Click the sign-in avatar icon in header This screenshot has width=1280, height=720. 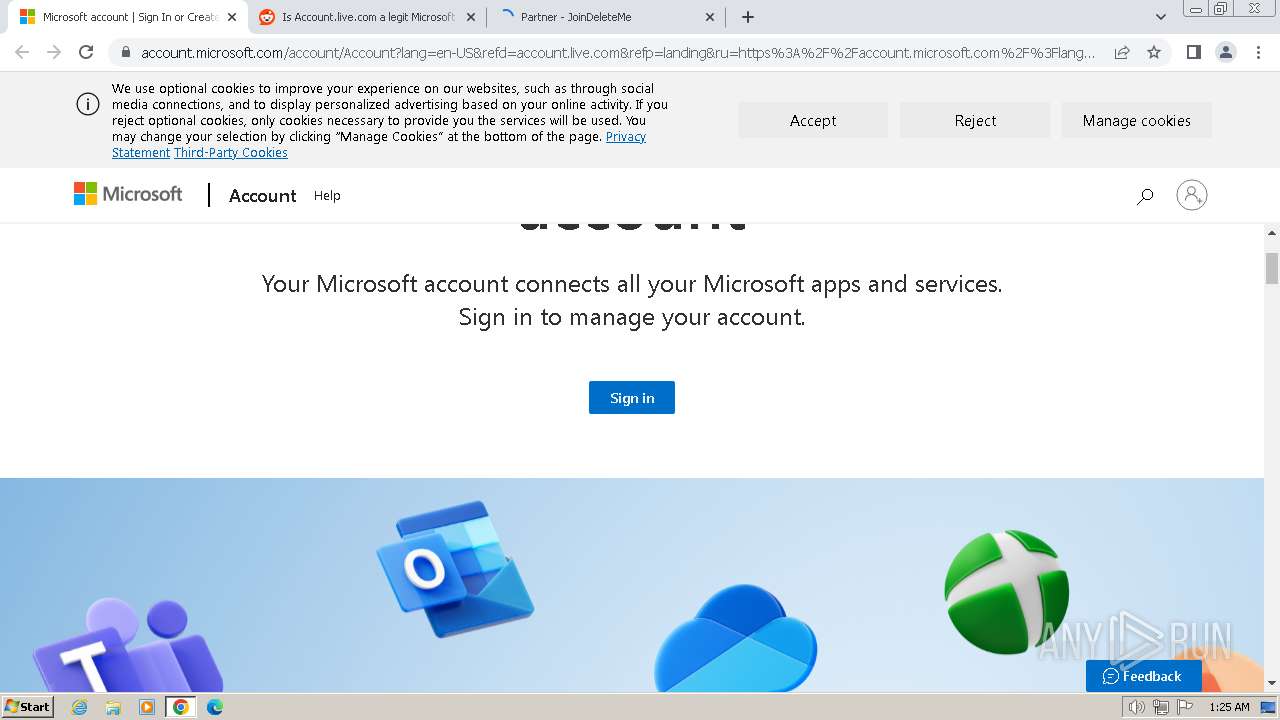1192,195
